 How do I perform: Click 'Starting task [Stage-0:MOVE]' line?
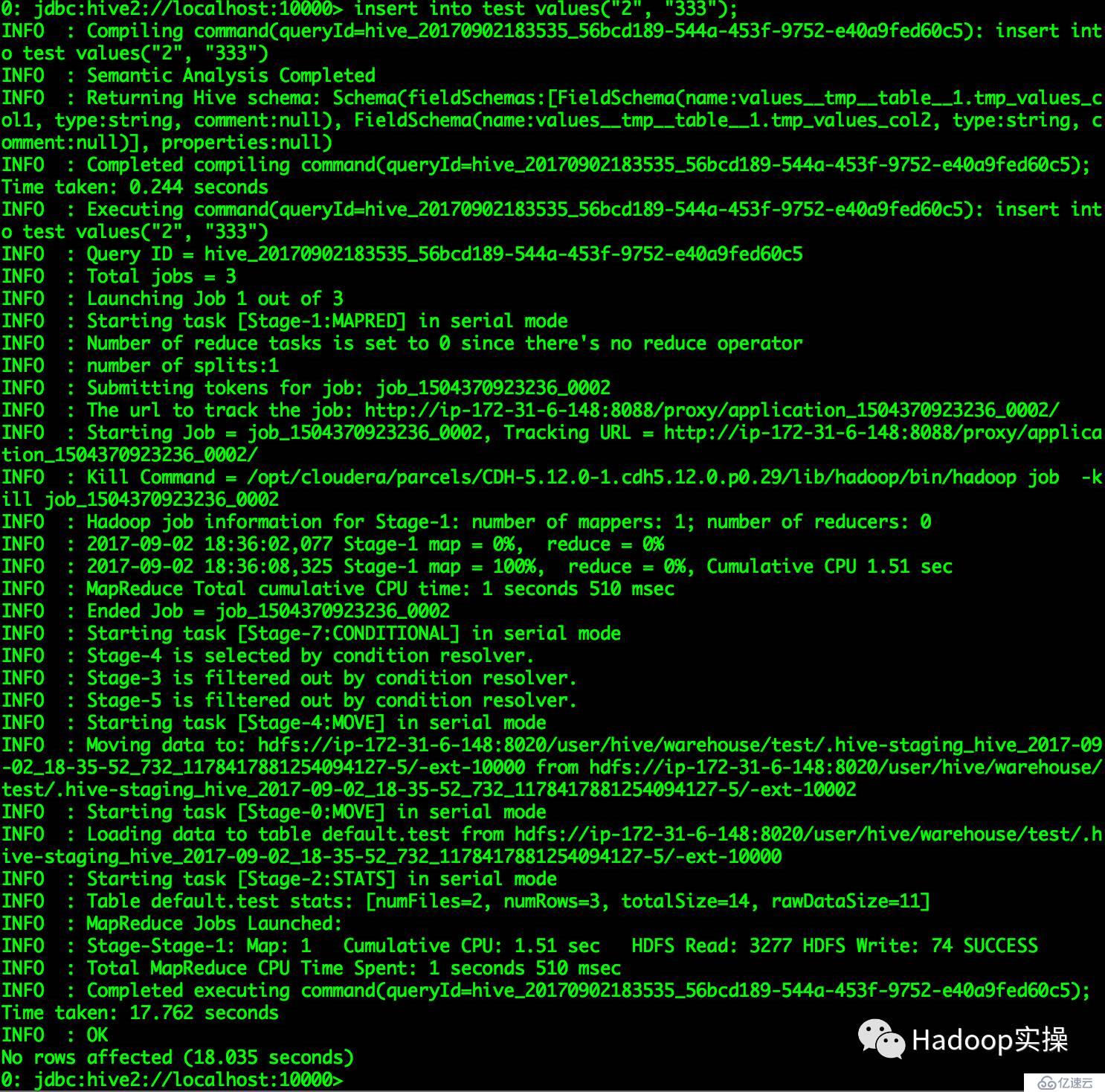coord(274,812)
